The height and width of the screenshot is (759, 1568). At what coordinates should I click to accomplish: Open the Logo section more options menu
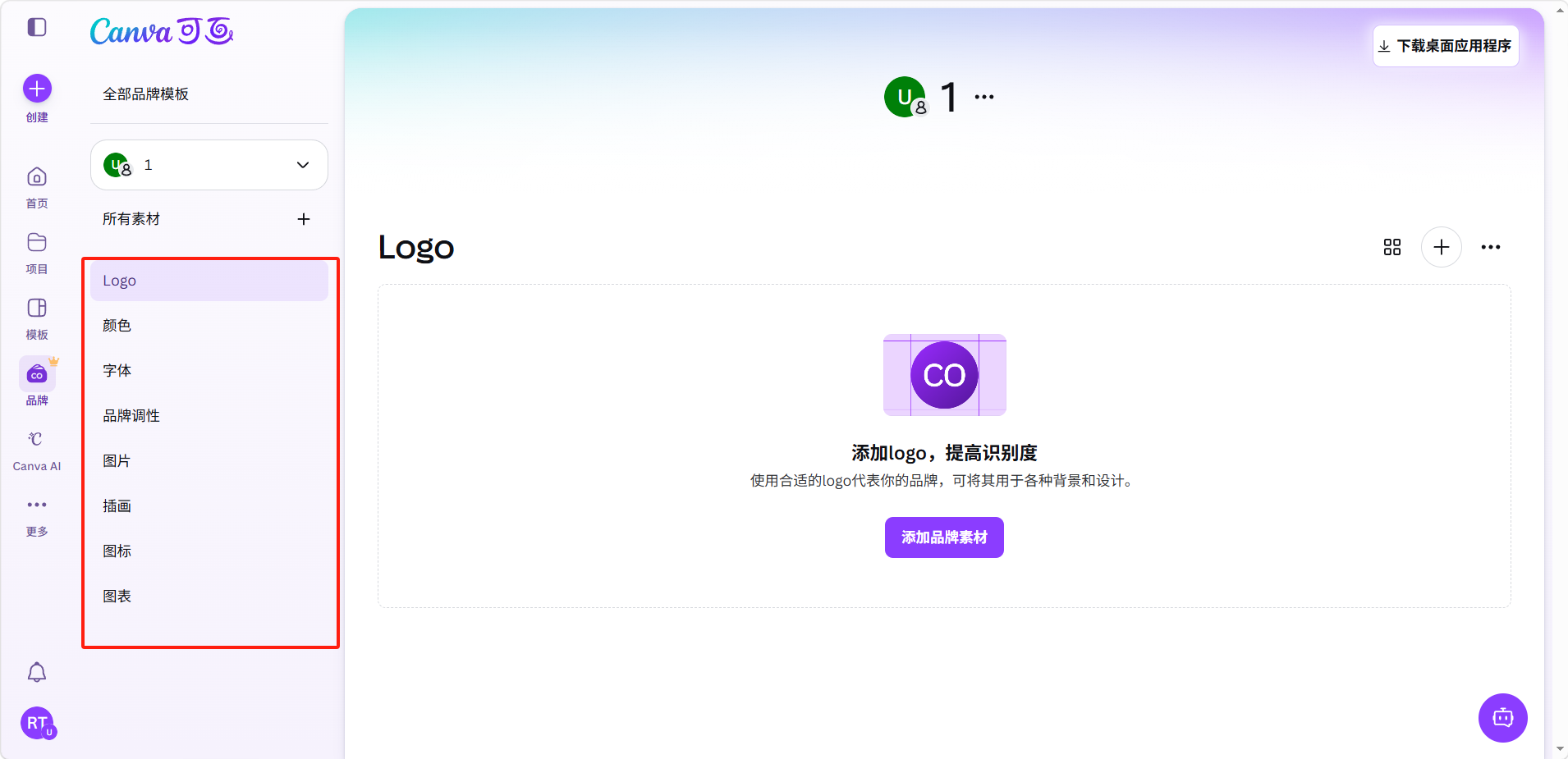1491,247
